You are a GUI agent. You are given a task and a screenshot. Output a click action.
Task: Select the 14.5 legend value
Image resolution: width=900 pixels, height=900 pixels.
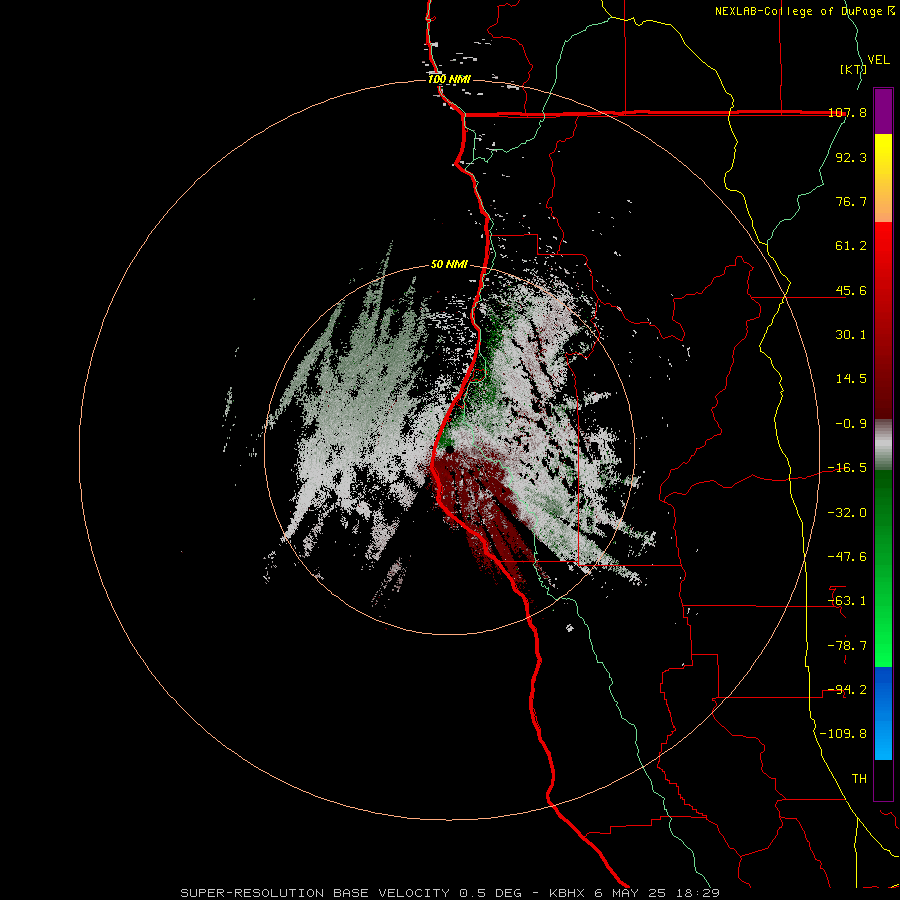851,379
